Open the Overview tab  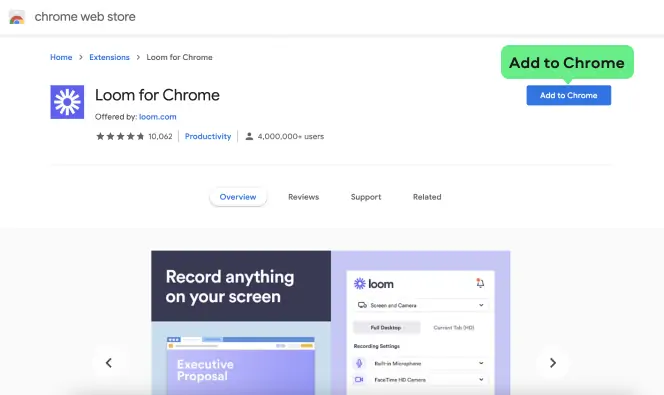(x=238, y=197)
